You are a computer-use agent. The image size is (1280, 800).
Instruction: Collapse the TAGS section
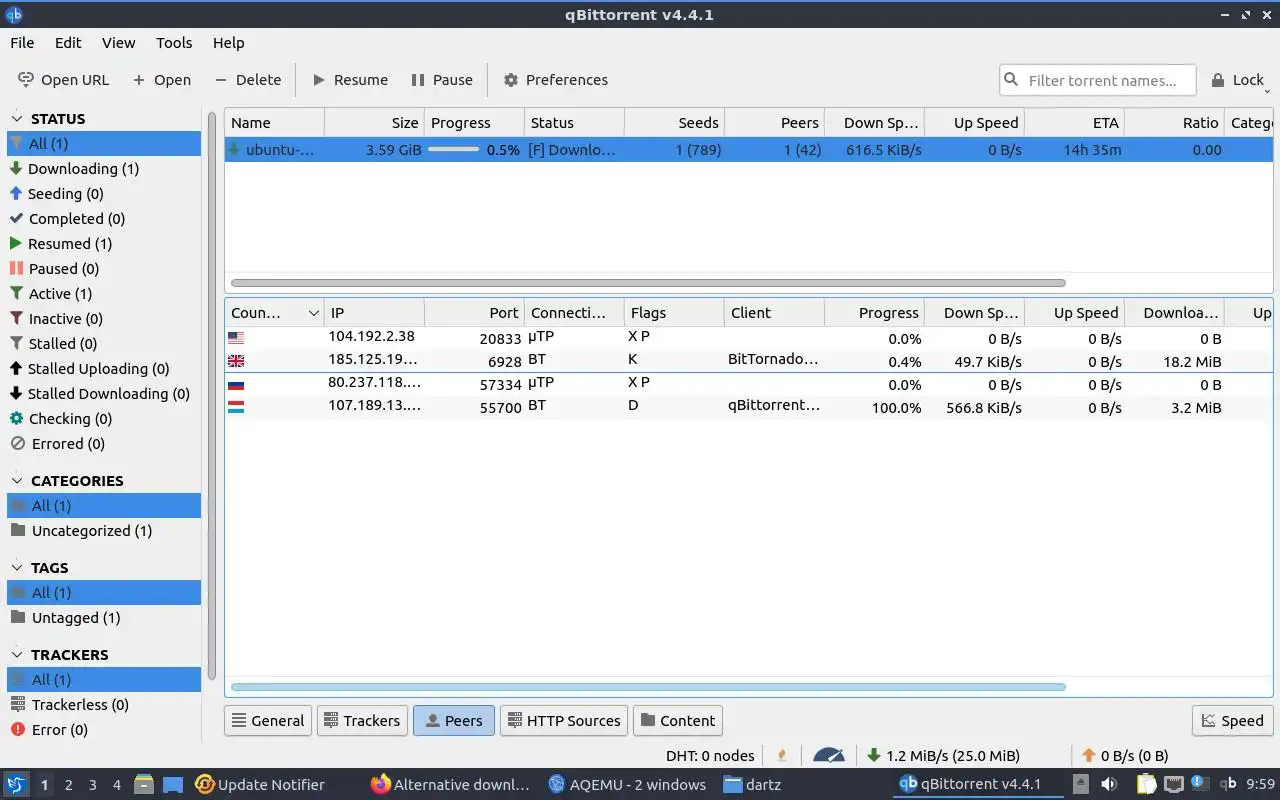[17, 567]
